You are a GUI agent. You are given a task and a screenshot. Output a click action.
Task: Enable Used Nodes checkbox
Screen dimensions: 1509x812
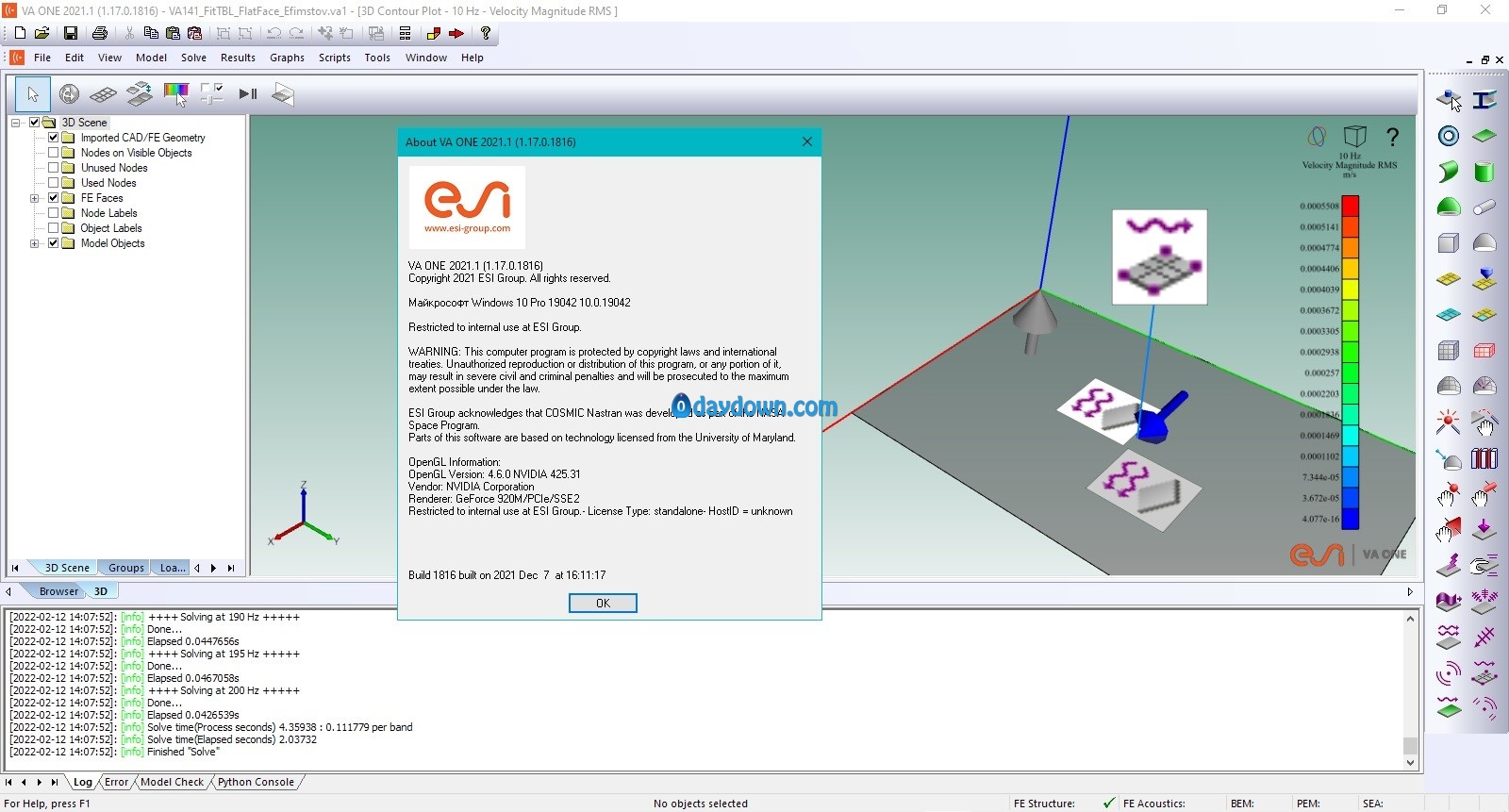[x=54, y=183]
